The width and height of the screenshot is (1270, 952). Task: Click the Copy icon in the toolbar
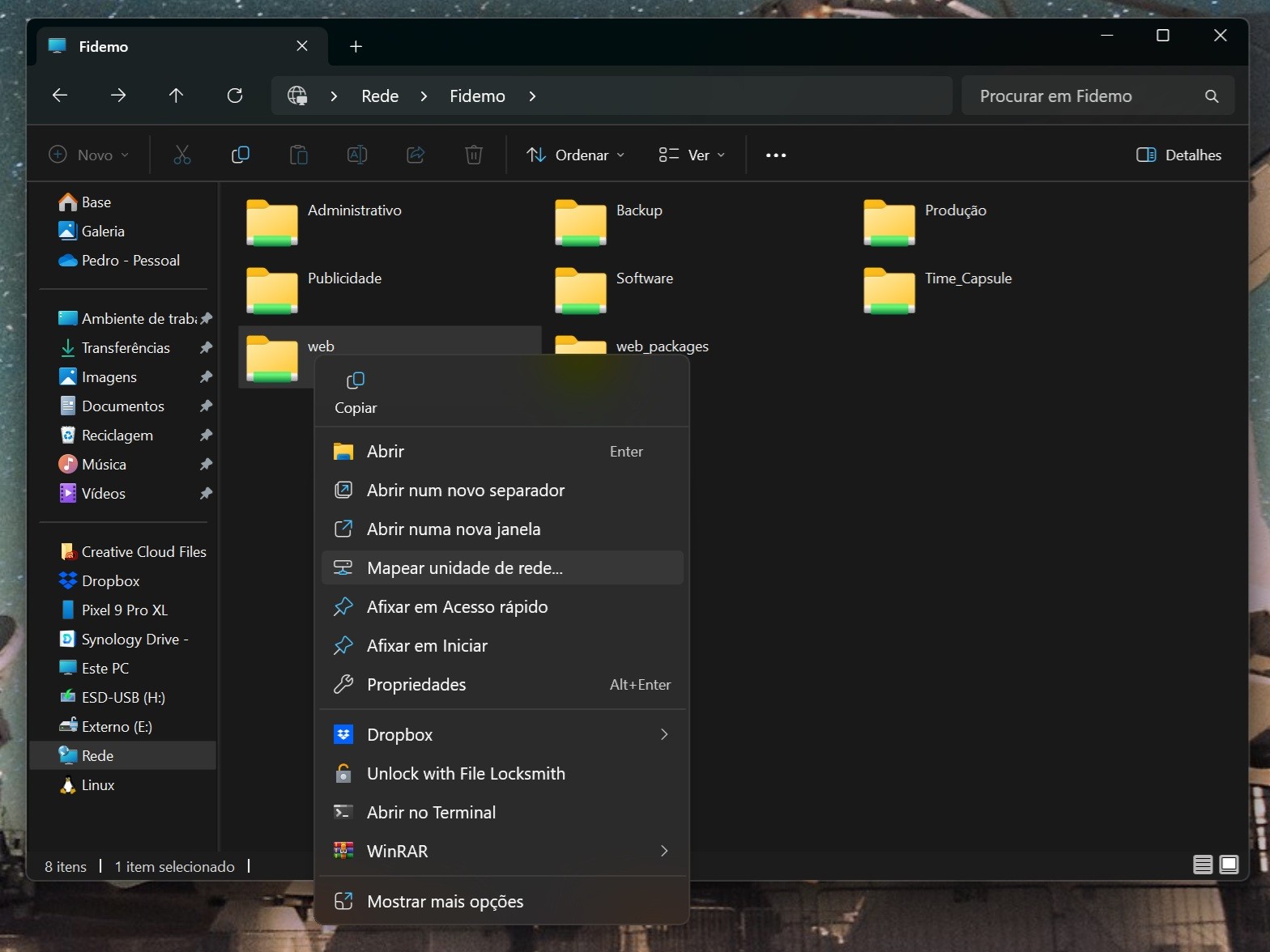(x=241, y=155)
